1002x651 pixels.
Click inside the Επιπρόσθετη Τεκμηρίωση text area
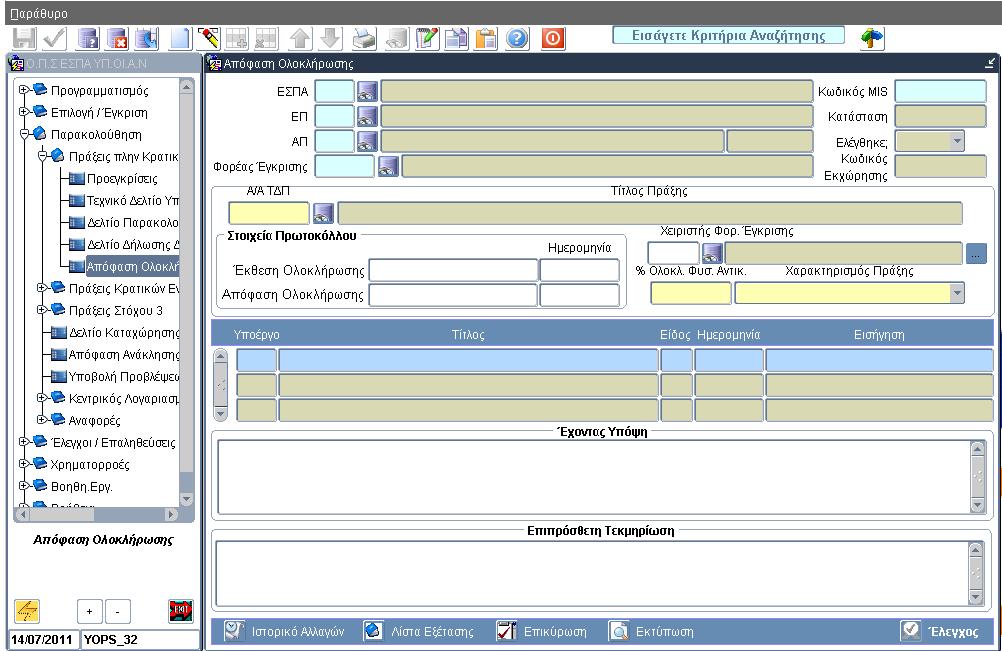click(x=594, y=573)
